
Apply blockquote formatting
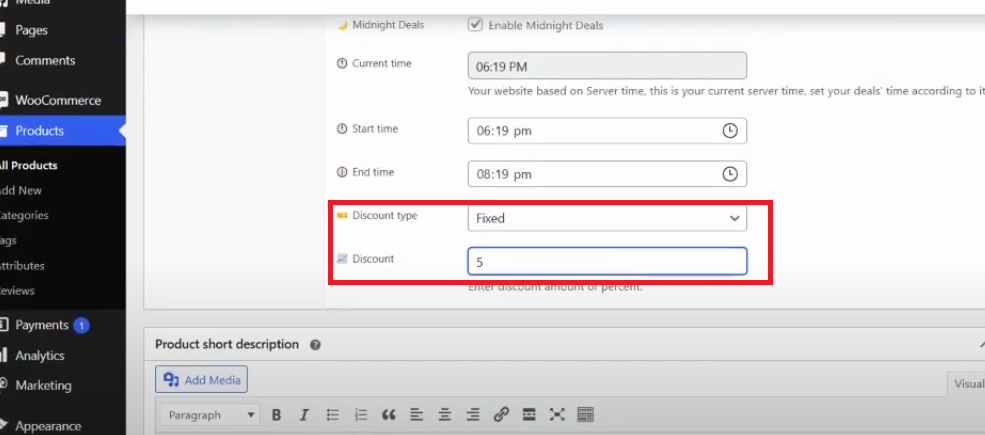point(389,415)
